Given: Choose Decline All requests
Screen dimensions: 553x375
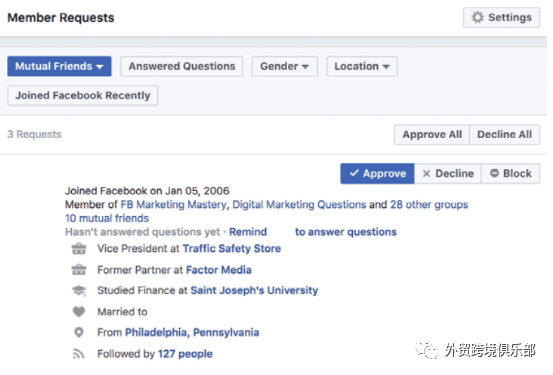Looking at the screenshot, I should pos(504,134).
